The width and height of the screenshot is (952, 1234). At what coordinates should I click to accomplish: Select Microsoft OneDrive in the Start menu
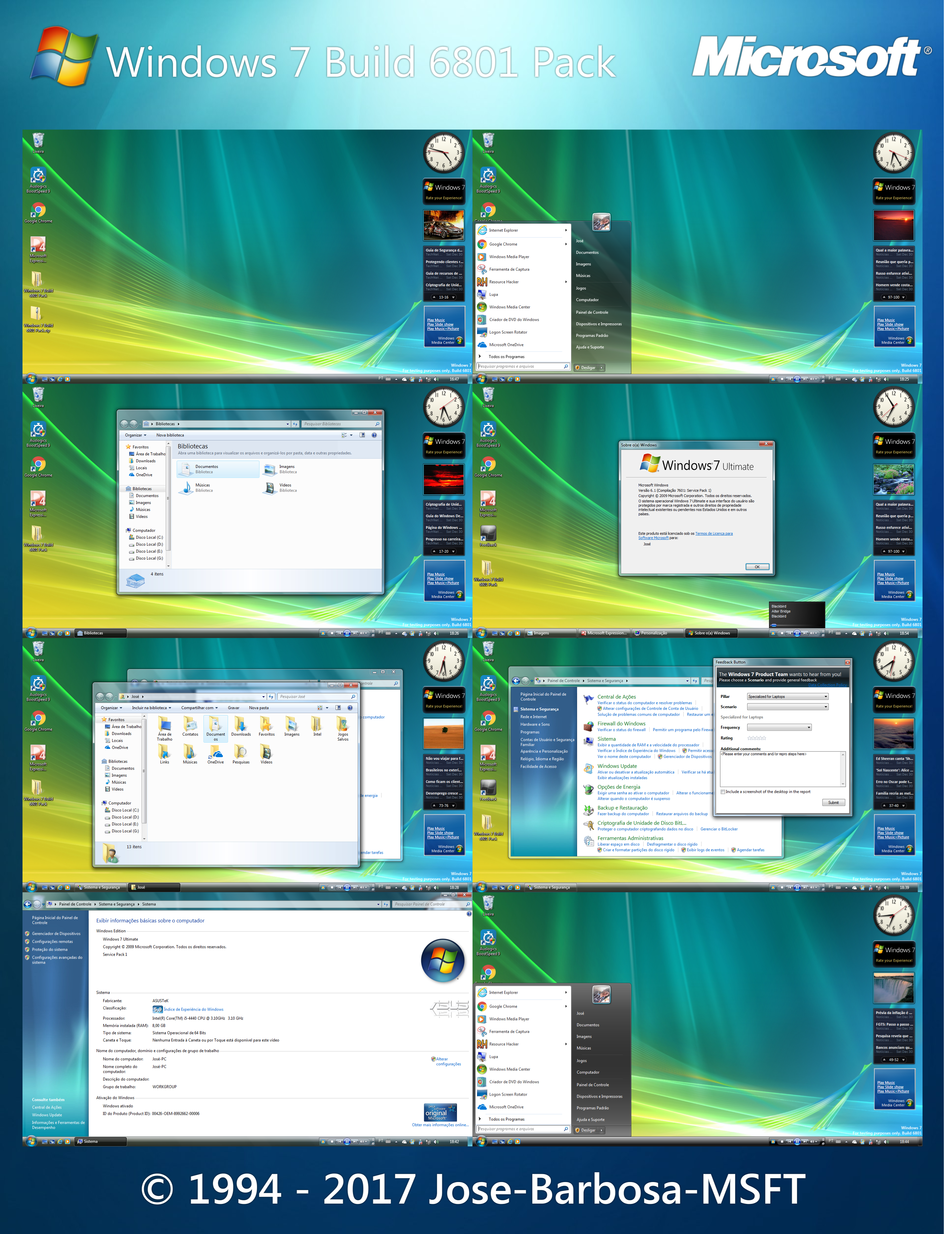pyautogui.click(x=506, y=344)
